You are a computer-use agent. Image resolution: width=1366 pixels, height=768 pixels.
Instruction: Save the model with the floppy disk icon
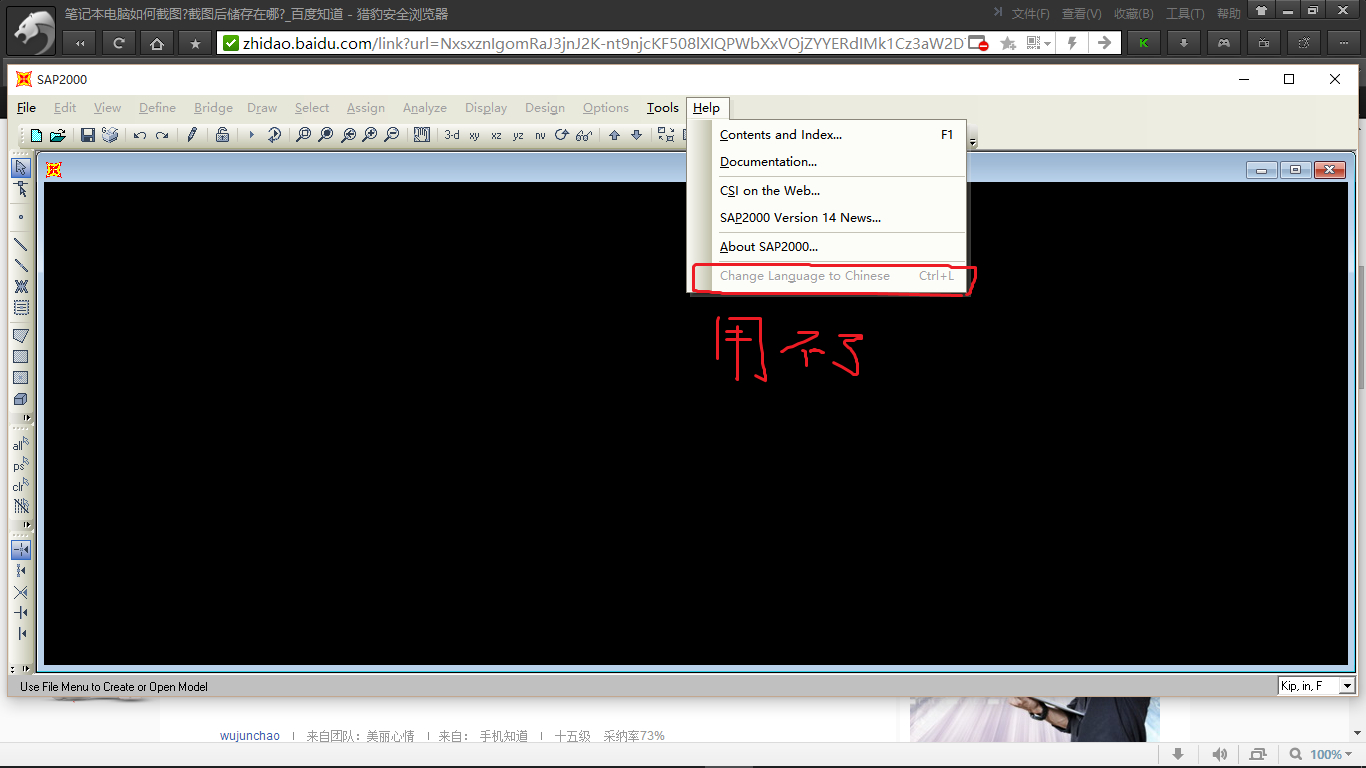(x=87, y=135)
